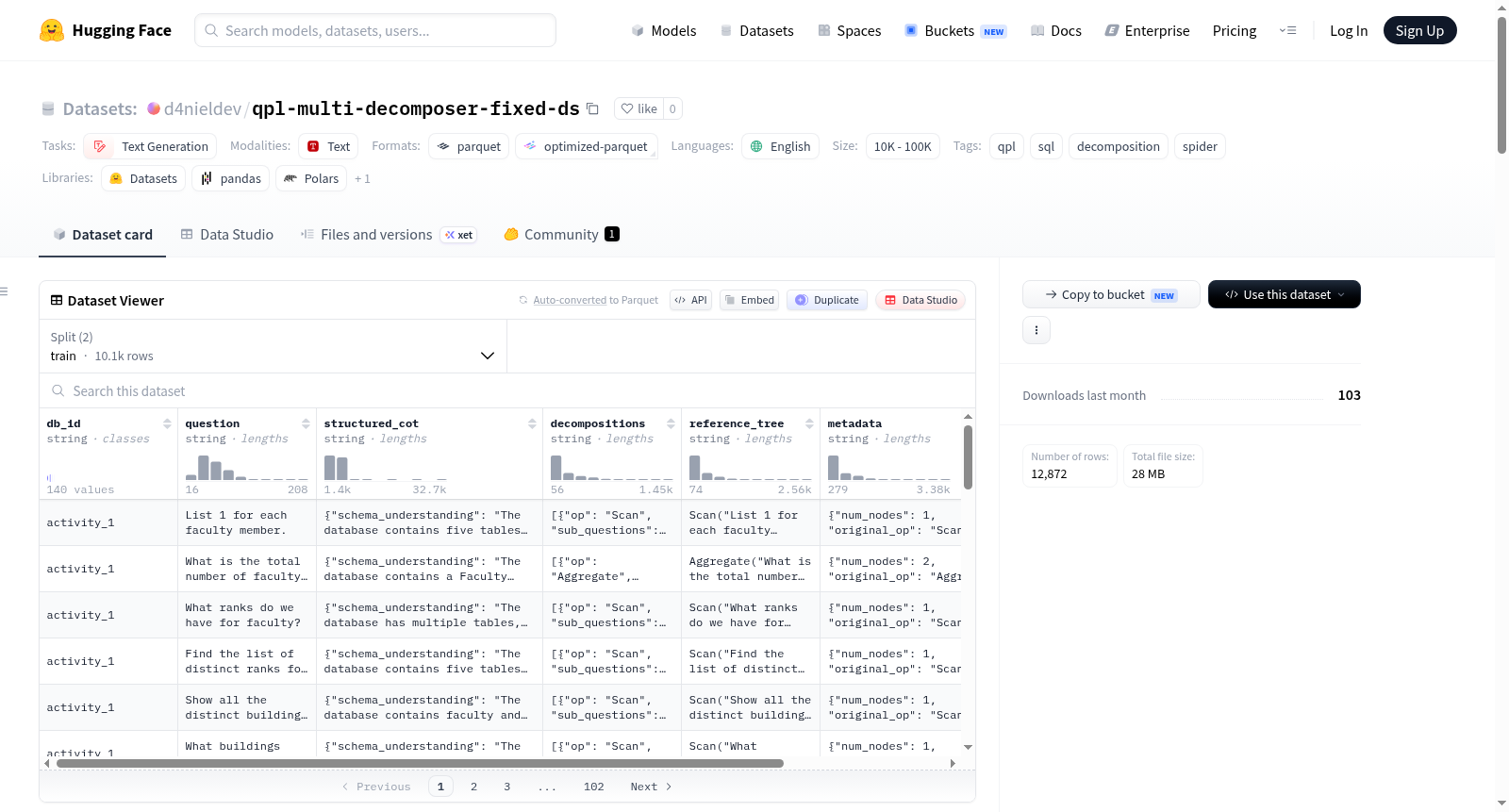The image size is (1509, 812).
Task: Show the additional +1 libraries
Action: pyautogui.click(x=362, y=178)
